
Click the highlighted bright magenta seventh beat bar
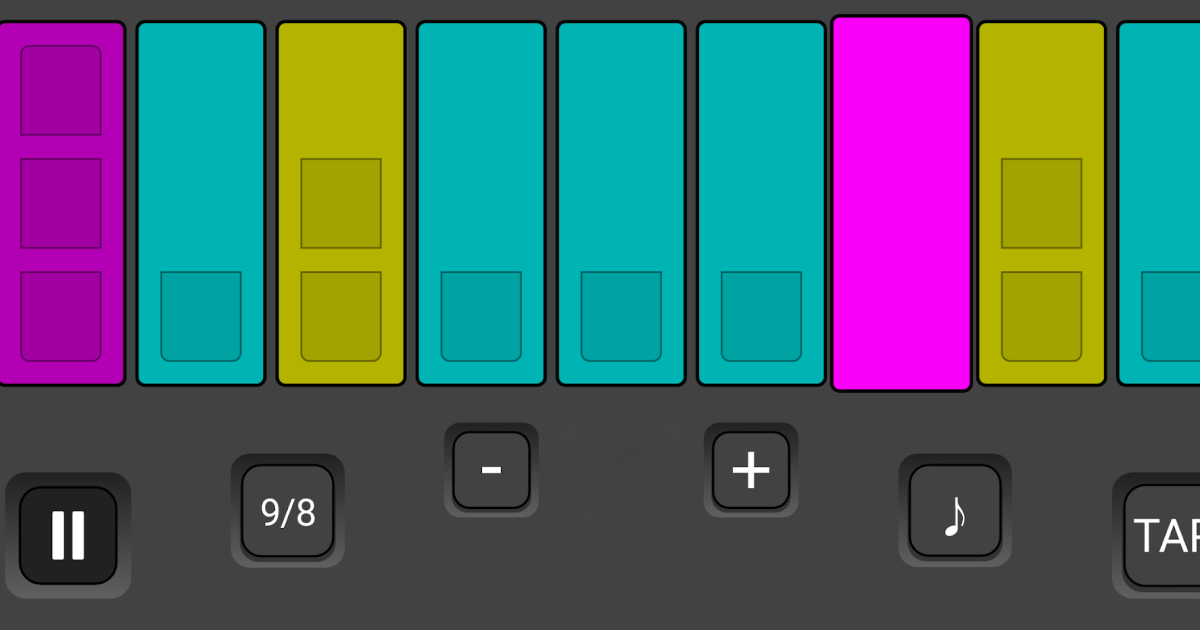(901, 203)
